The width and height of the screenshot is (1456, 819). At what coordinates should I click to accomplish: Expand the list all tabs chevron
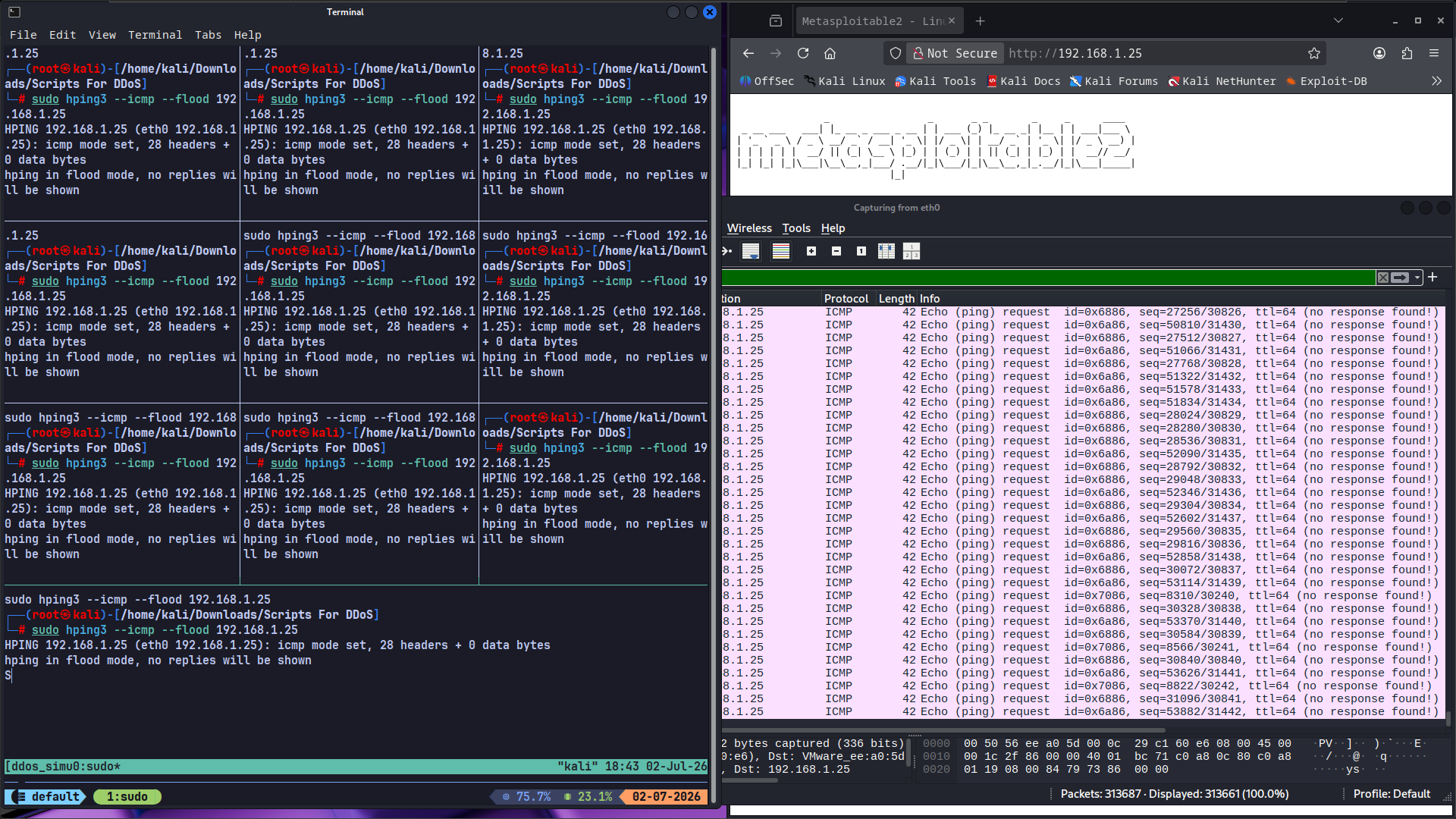1338,21
